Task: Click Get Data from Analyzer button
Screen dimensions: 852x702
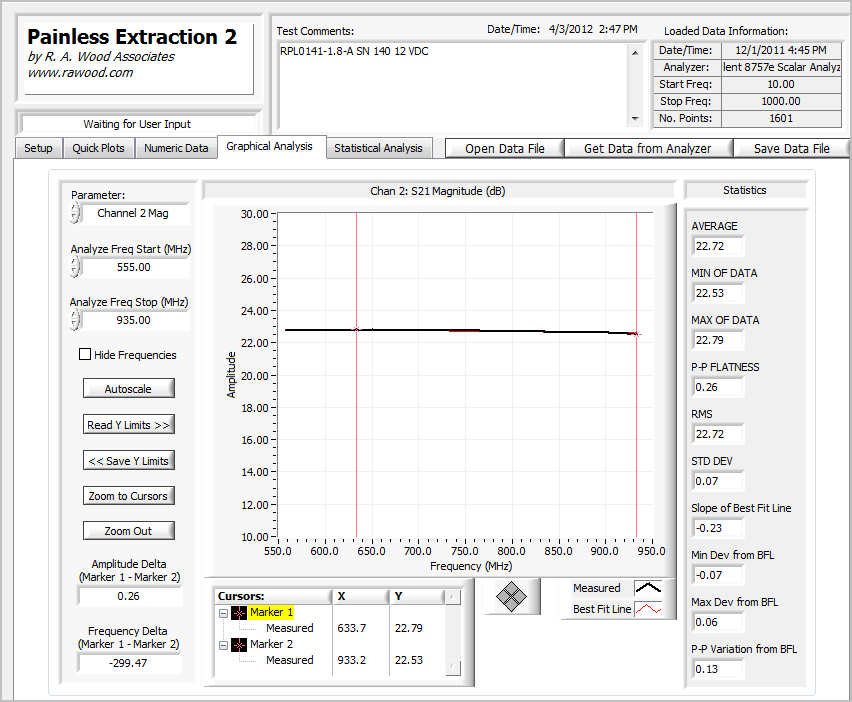Action: (648, 148)
